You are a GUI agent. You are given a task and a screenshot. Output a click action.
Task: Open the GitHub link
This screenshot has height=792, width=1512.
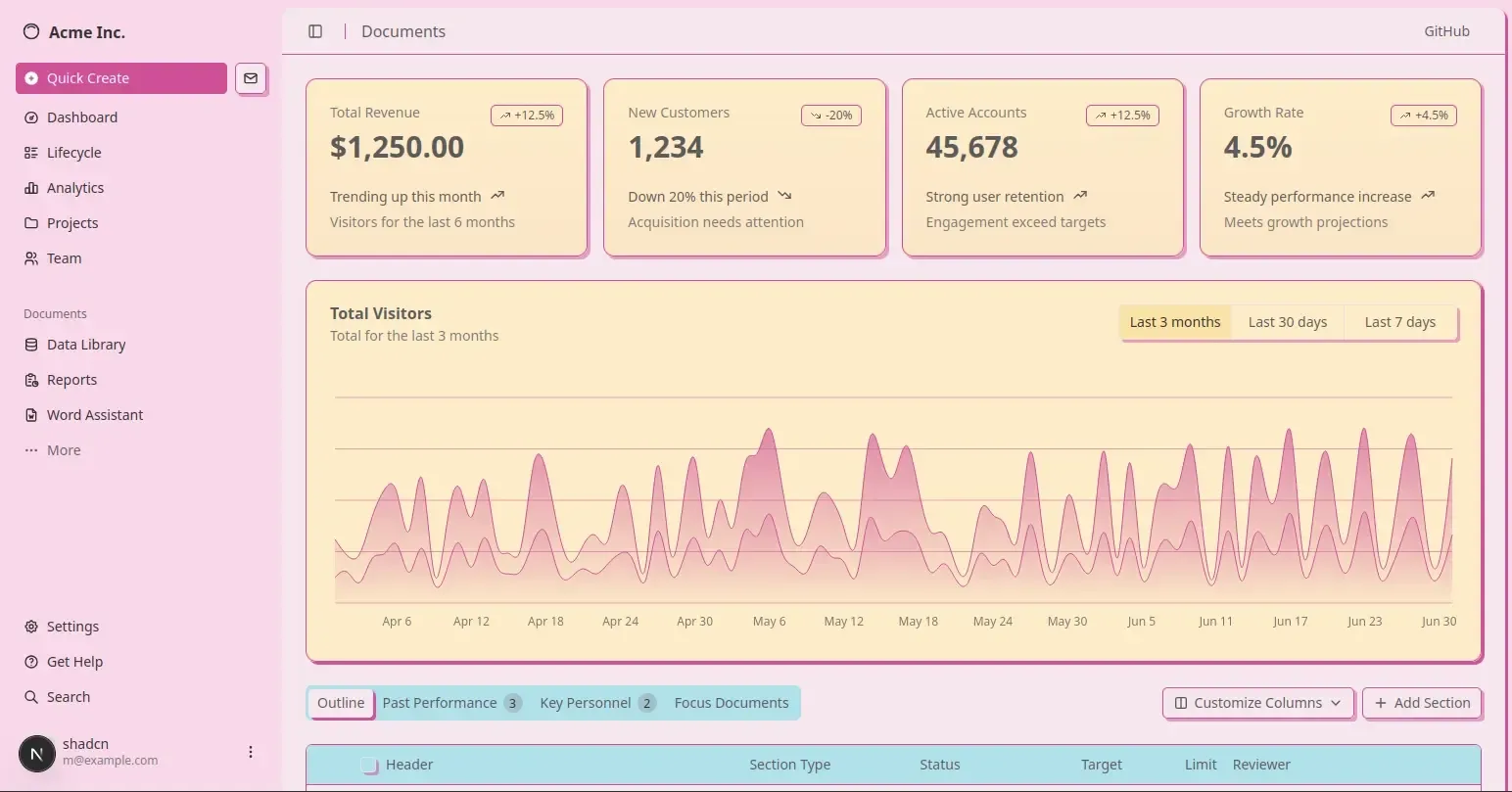(x=1446, y=31)
